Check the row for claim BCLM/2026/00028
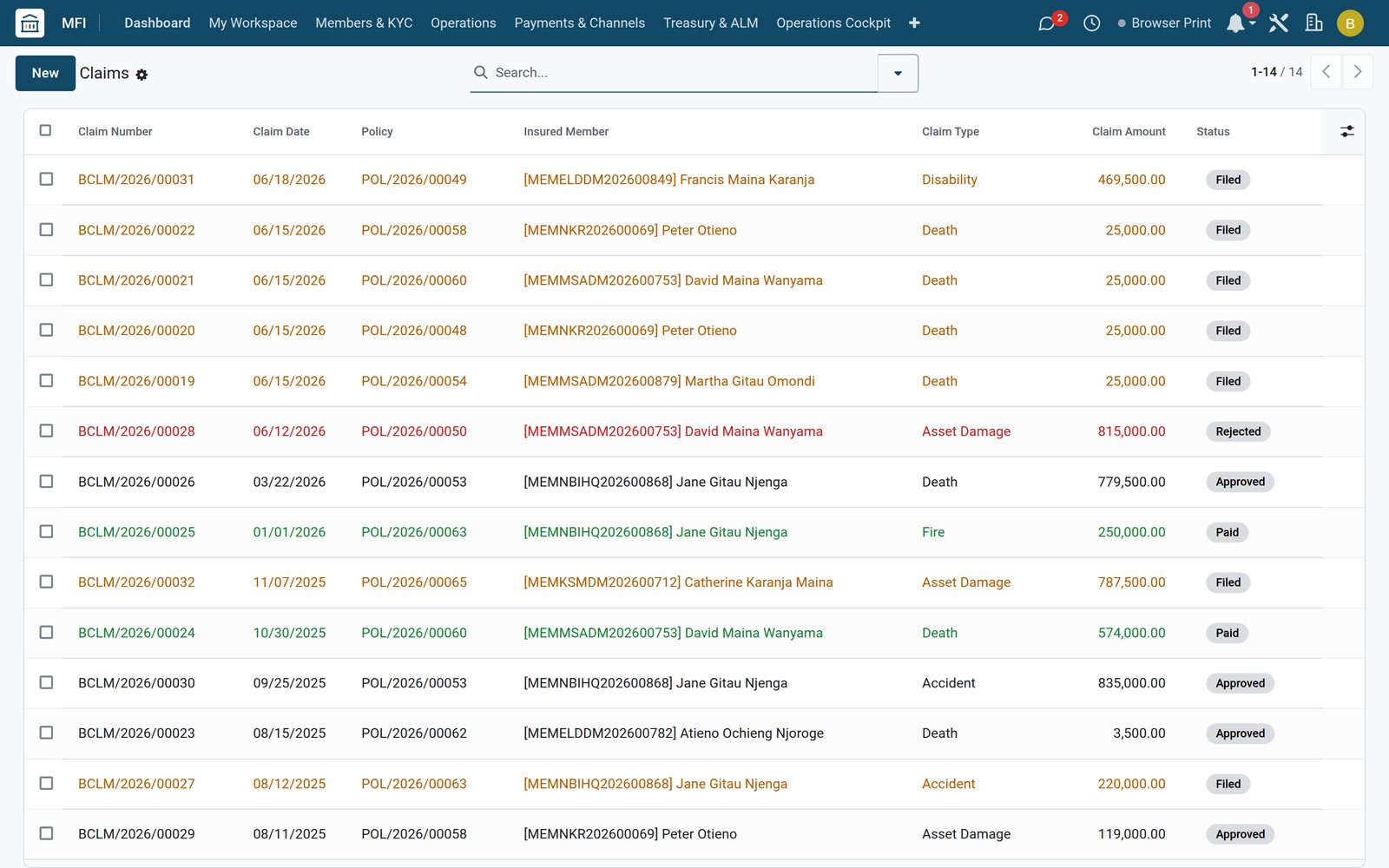The width and height of the screenshot is (1389, 868). [46, 431]
